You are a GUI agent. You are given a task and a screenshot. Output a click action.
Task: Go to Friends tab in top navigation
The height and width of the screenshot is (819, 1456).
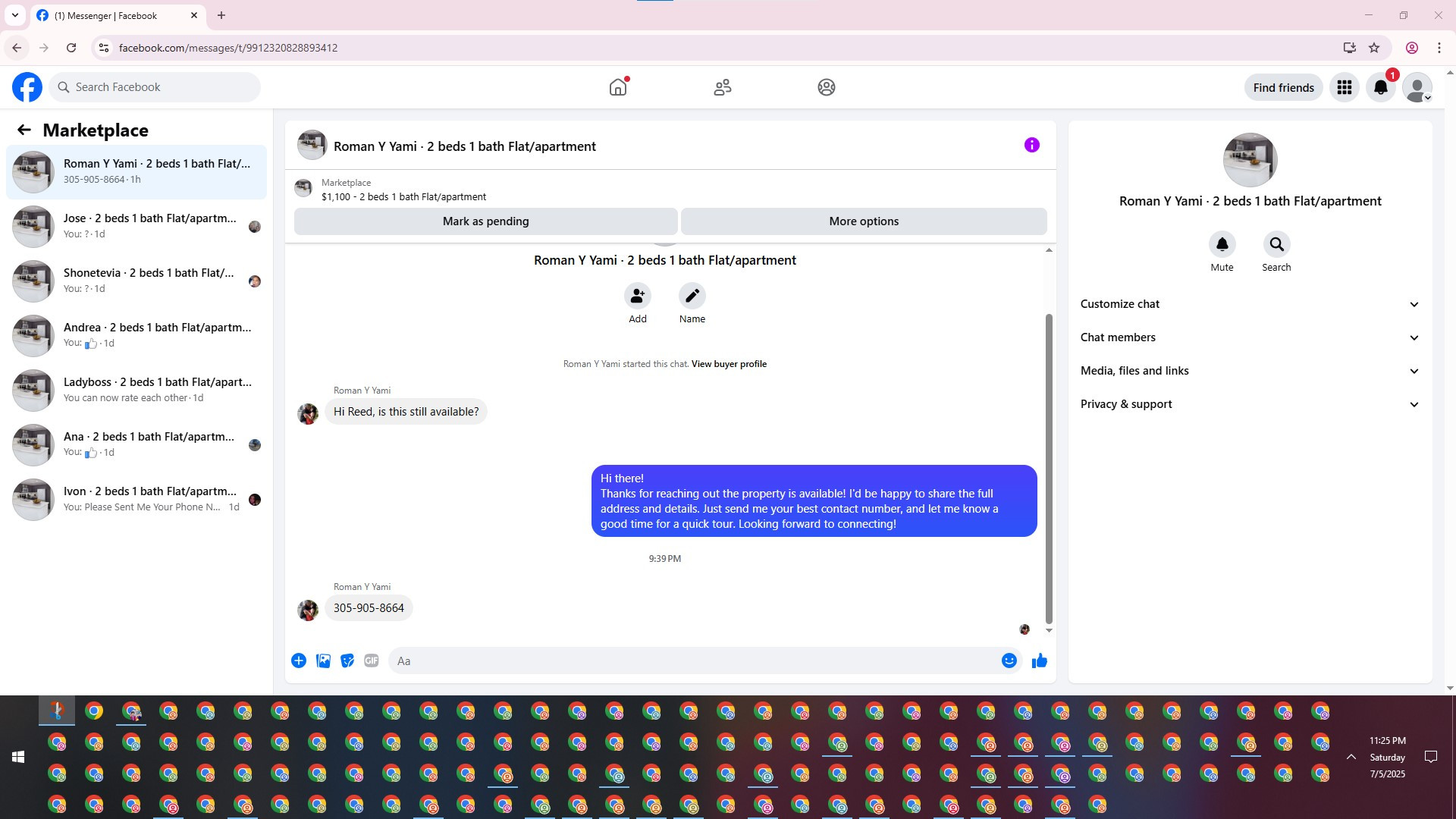pos(722,87)
